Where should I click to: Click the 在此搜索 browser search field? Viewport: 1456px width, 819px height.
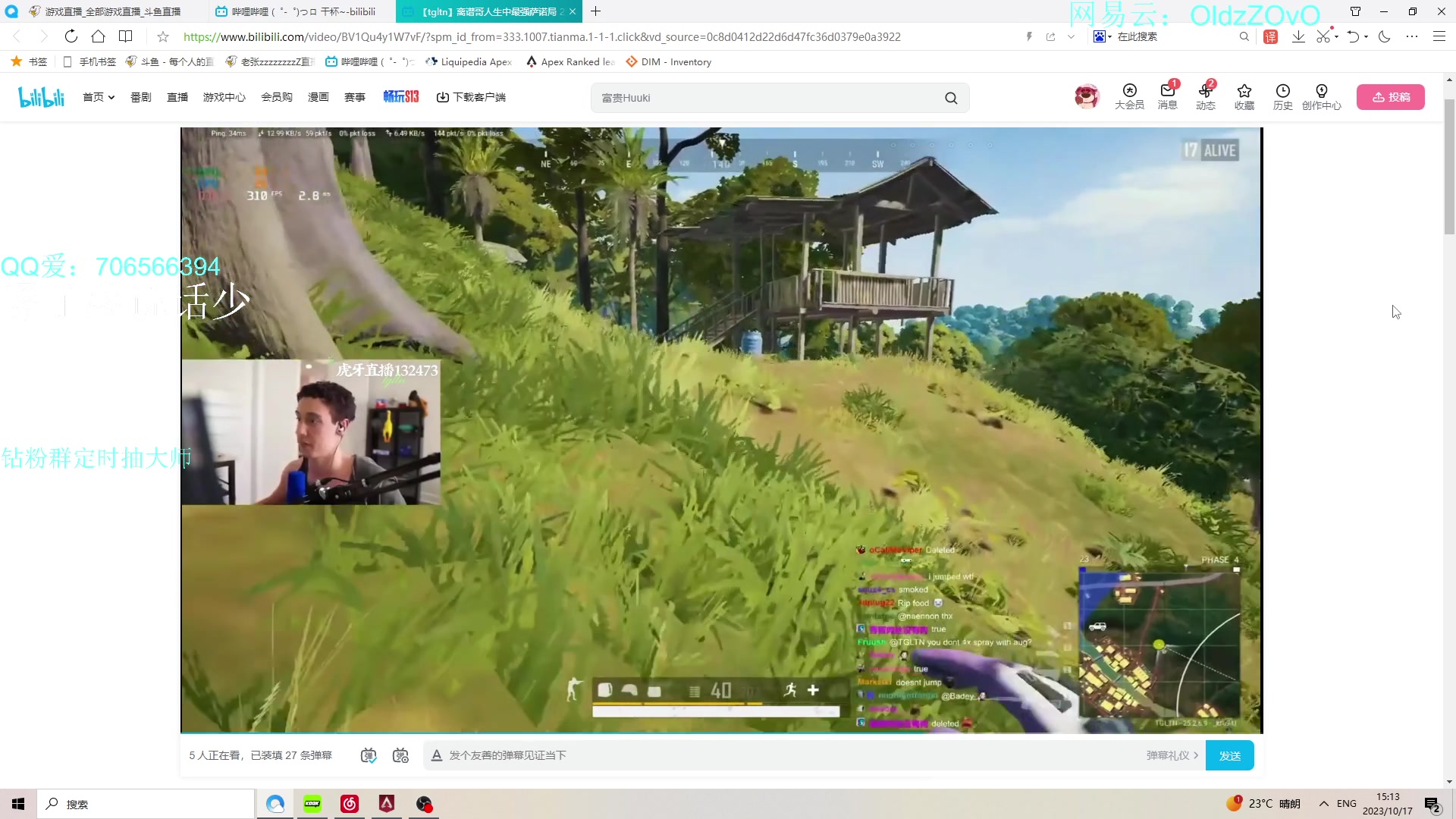(1175, 36)
